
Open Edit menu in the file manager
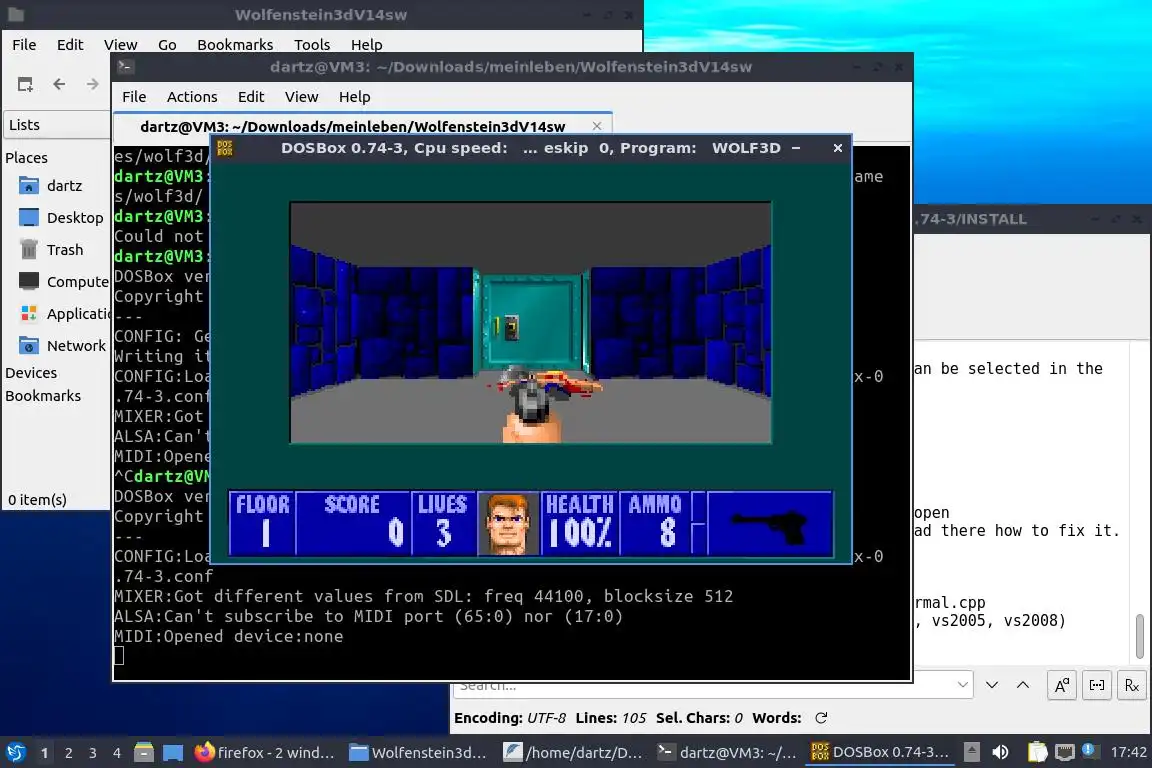click(x=70, y=45)
